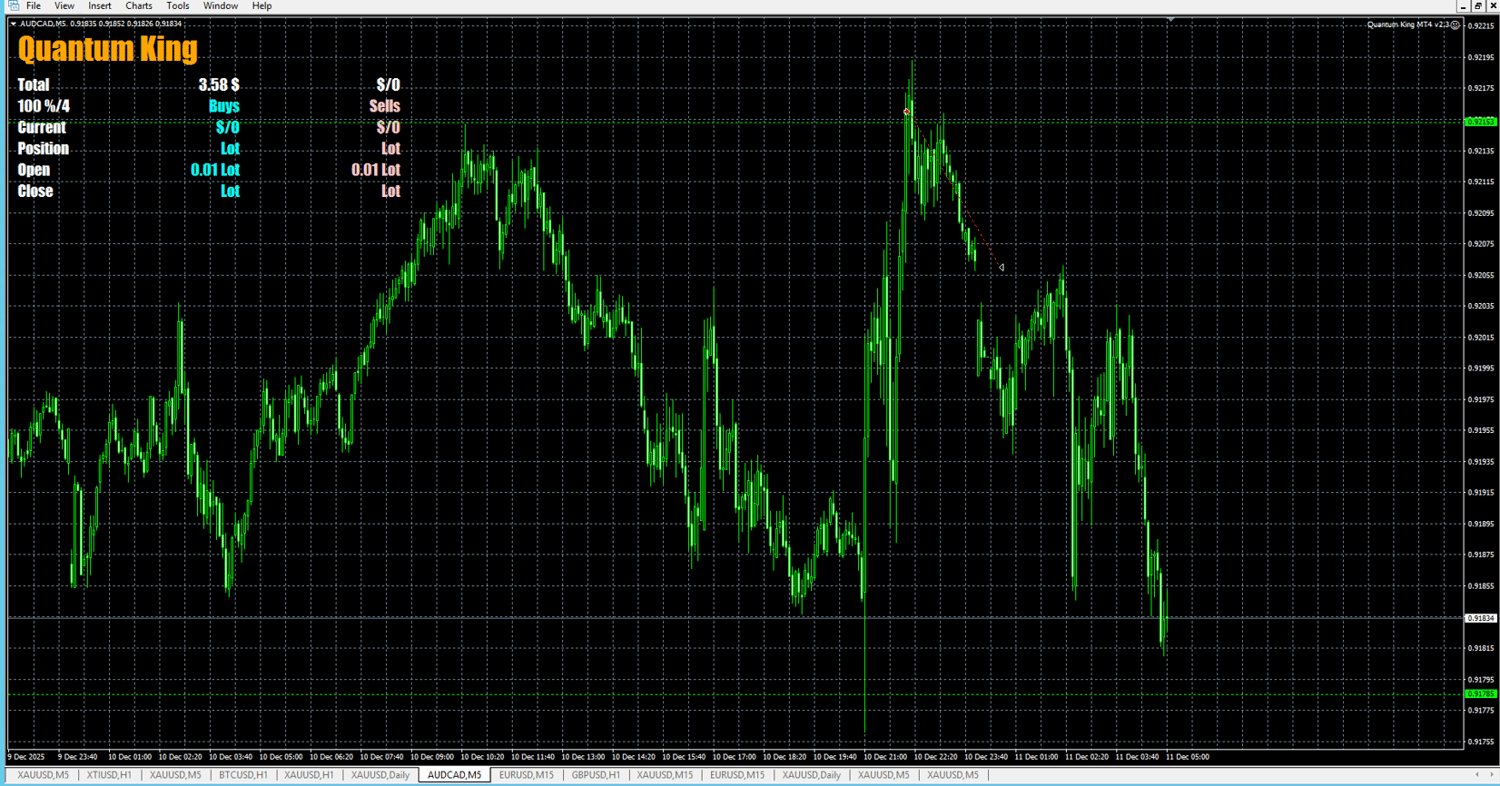
Task: Click the pink 0.01 Lot Sells value
Action: pos(376,170)
